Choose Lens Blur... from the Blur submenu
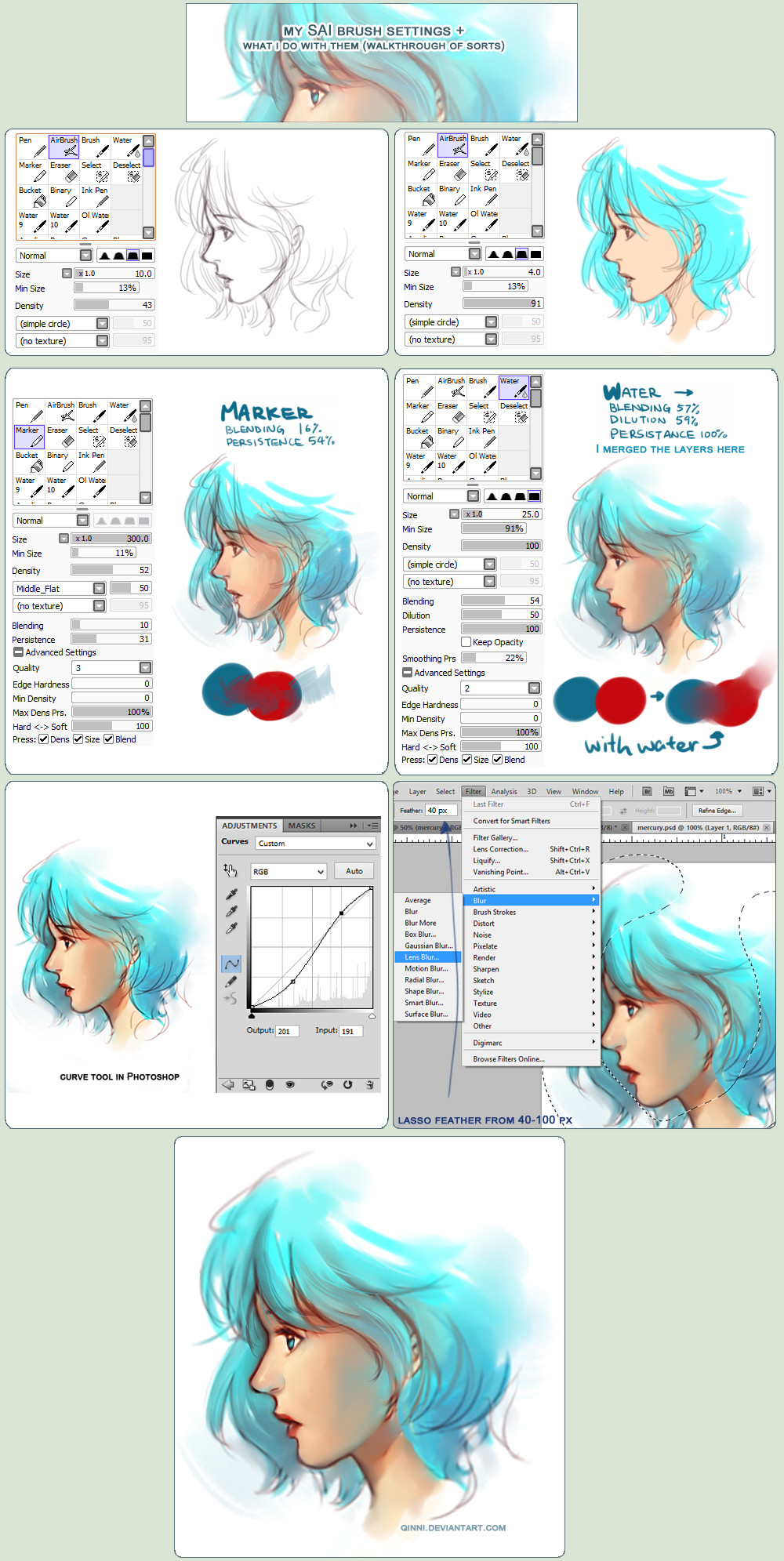The image size is (784, 1561). (429, 957)
